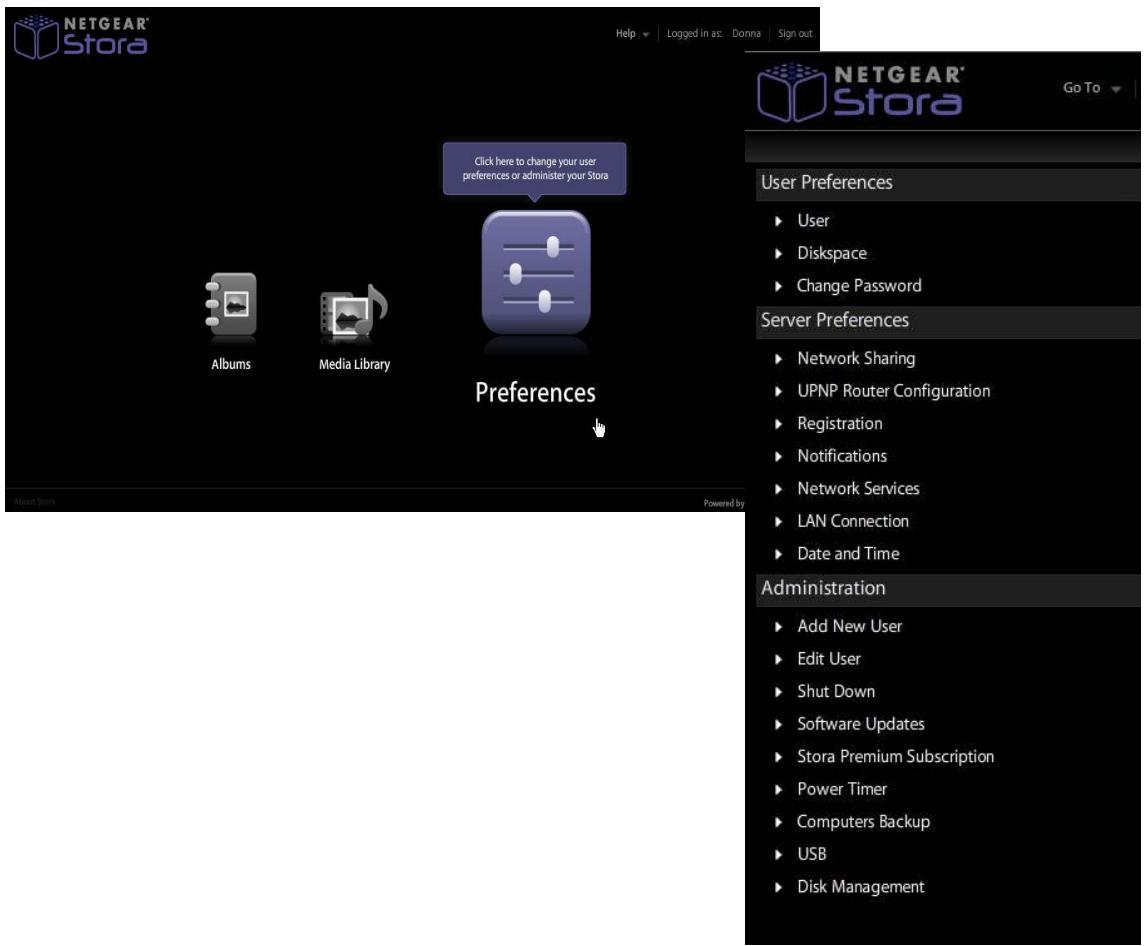
Task: Click the Netgear Stora logo in preferences panel
Action: coord(861,93)
